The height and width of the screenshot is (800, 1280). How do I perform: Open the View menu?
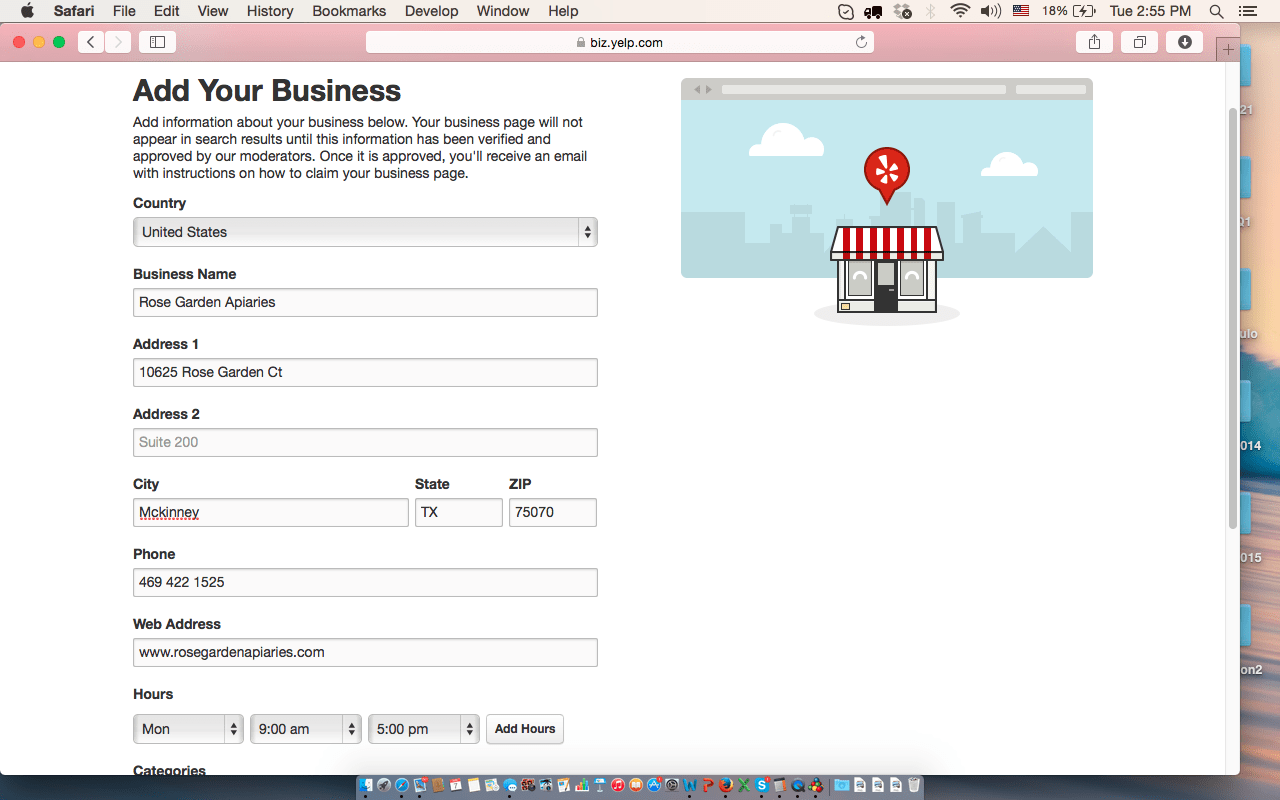tap(213, 11)
